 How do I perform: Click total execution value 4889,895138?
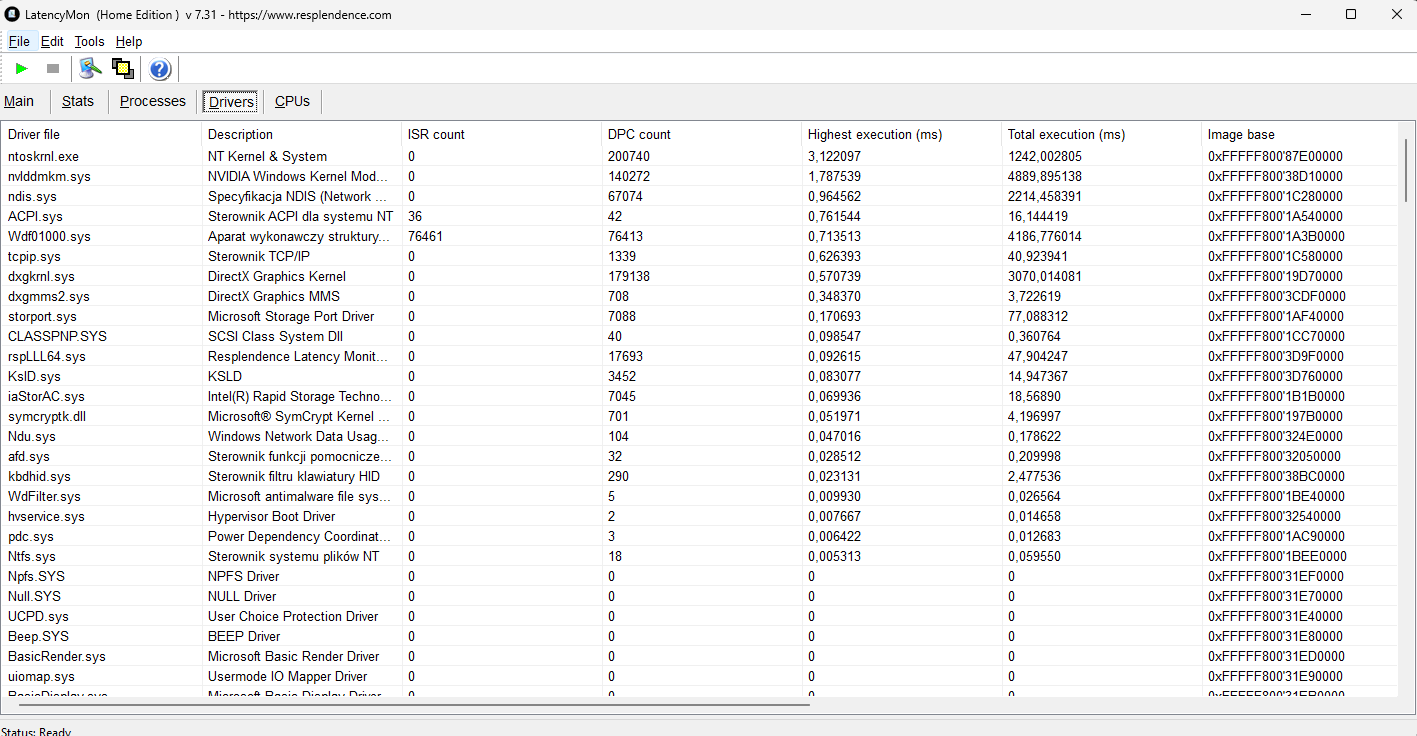point(1045,176)
